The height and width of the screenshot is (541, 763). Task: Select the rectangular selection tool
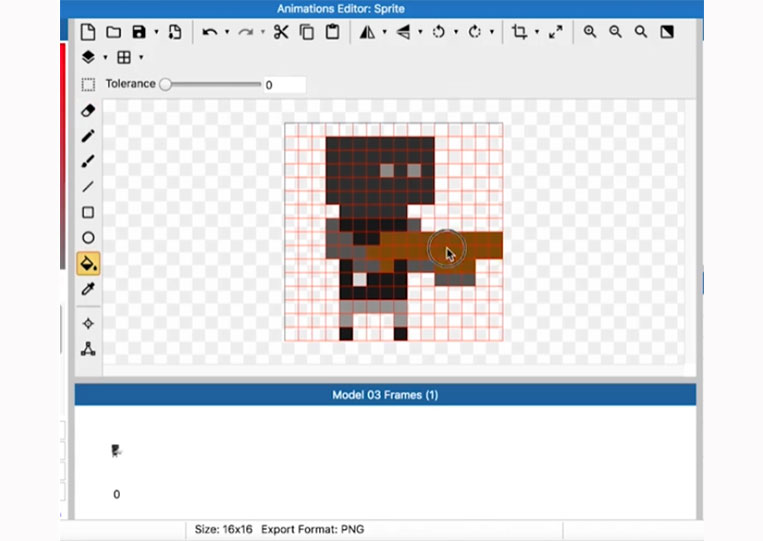(88, 85)
